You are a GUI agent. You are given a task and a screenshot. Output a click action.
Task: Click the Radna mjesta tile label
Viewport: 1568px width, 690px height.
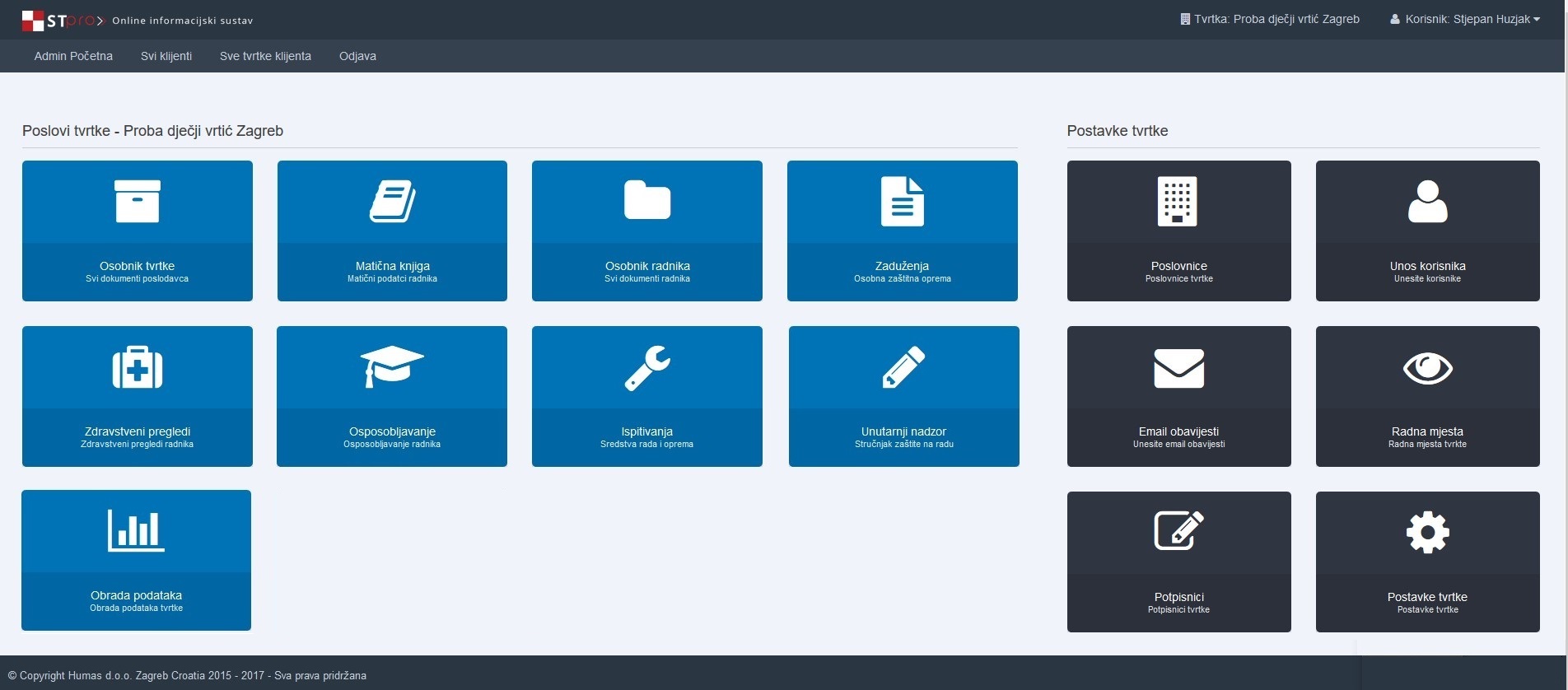1428,431
